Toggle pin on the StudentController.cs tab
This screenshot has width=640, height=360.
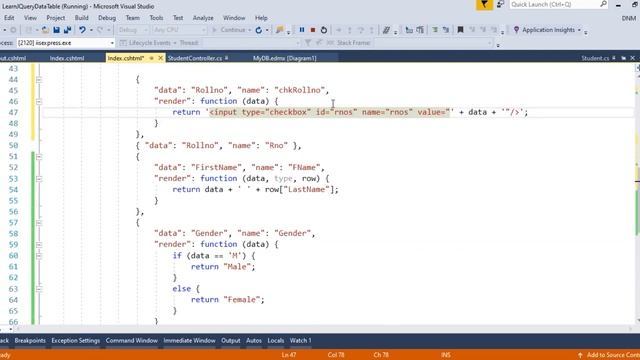click(x=227, y=58)
